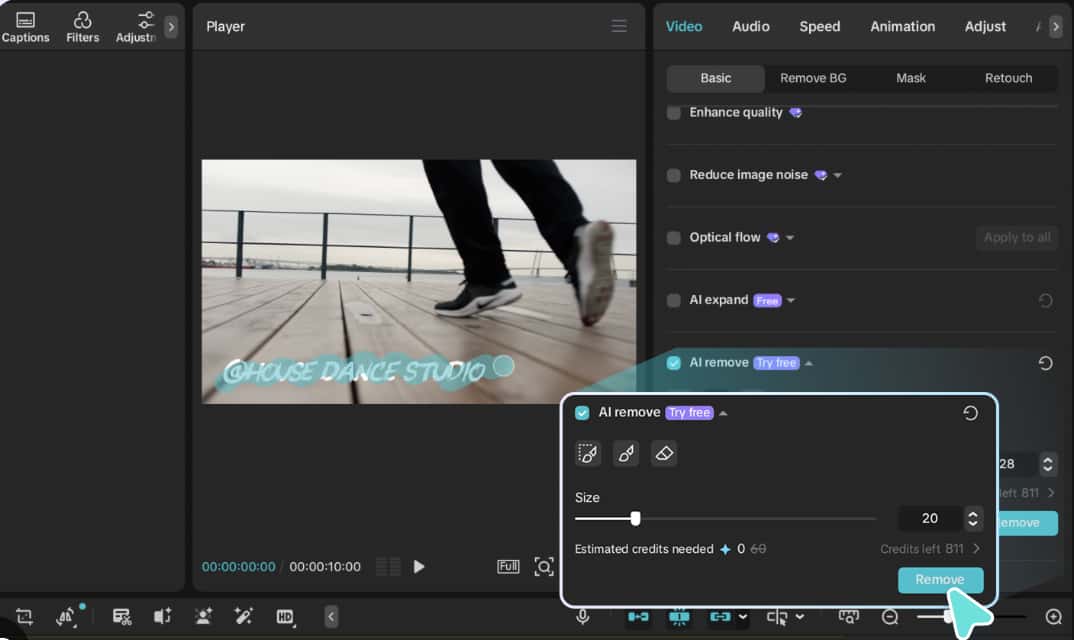Click the microphone record voiceover icon
Screen dimensions: 1074x640
coord(583,617)
